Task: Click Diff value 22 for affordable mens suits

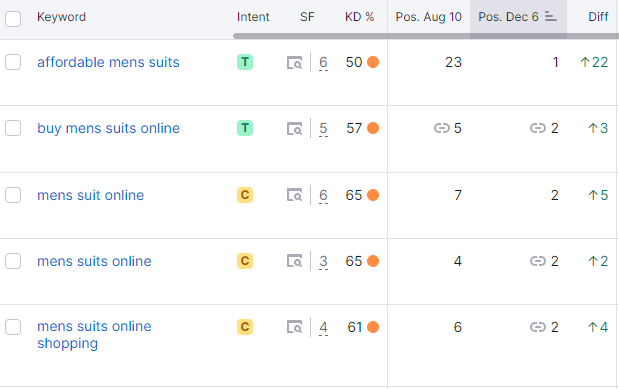Action: pyautogui.click(x=594, y=62)
